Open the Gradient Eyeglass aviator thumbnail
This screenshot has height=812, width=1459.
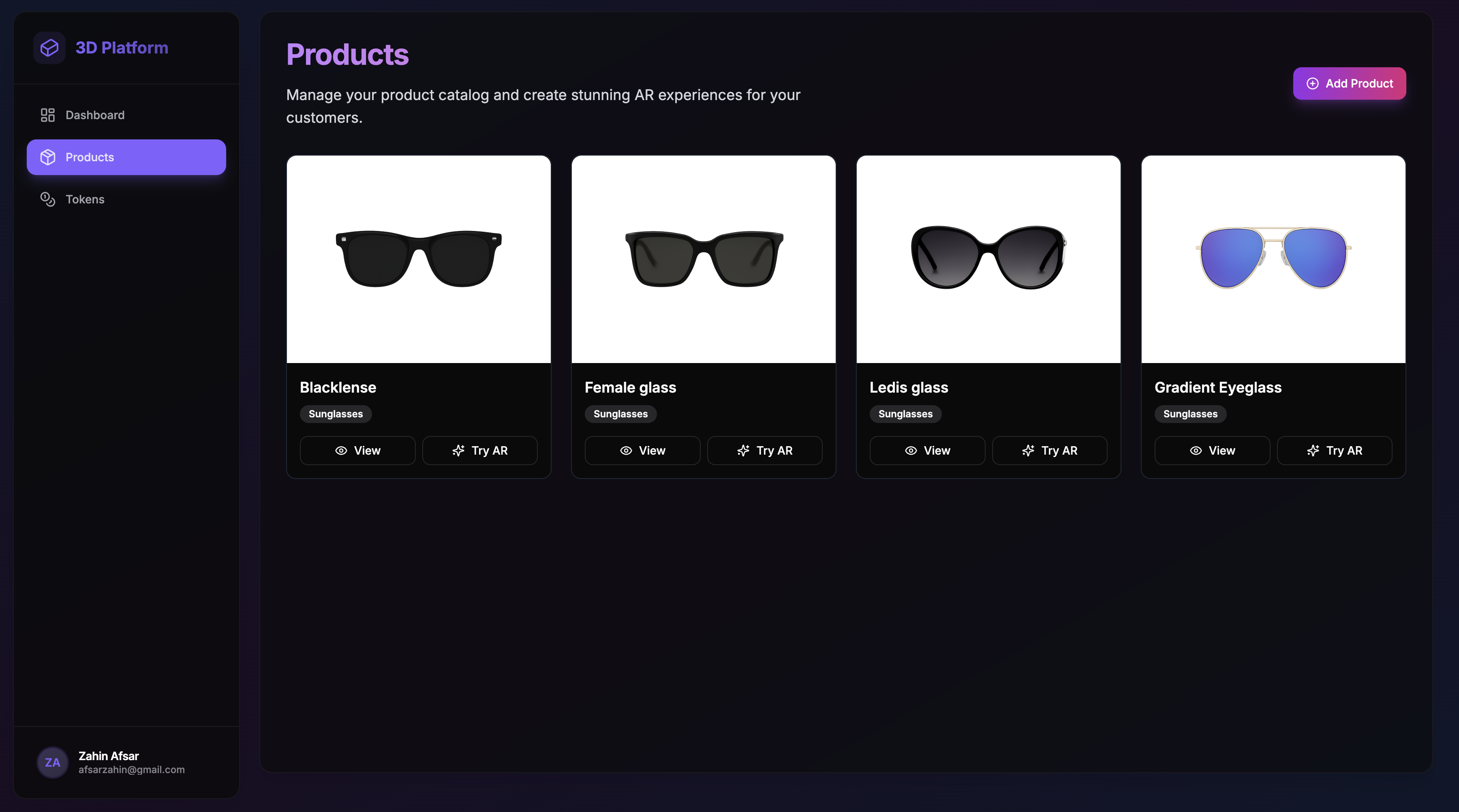(1273, 259)
